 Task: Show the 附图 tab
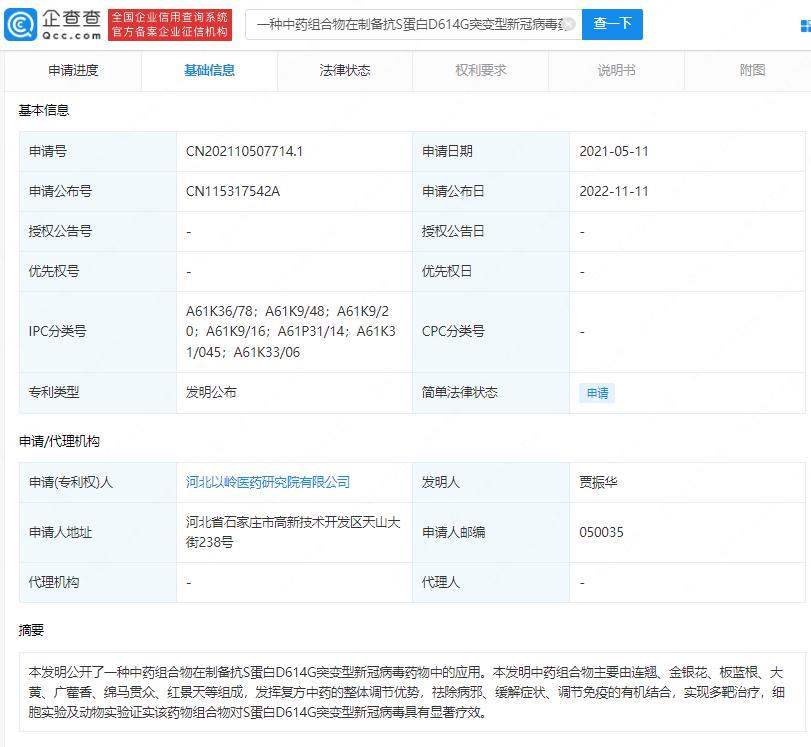point(752,70)
